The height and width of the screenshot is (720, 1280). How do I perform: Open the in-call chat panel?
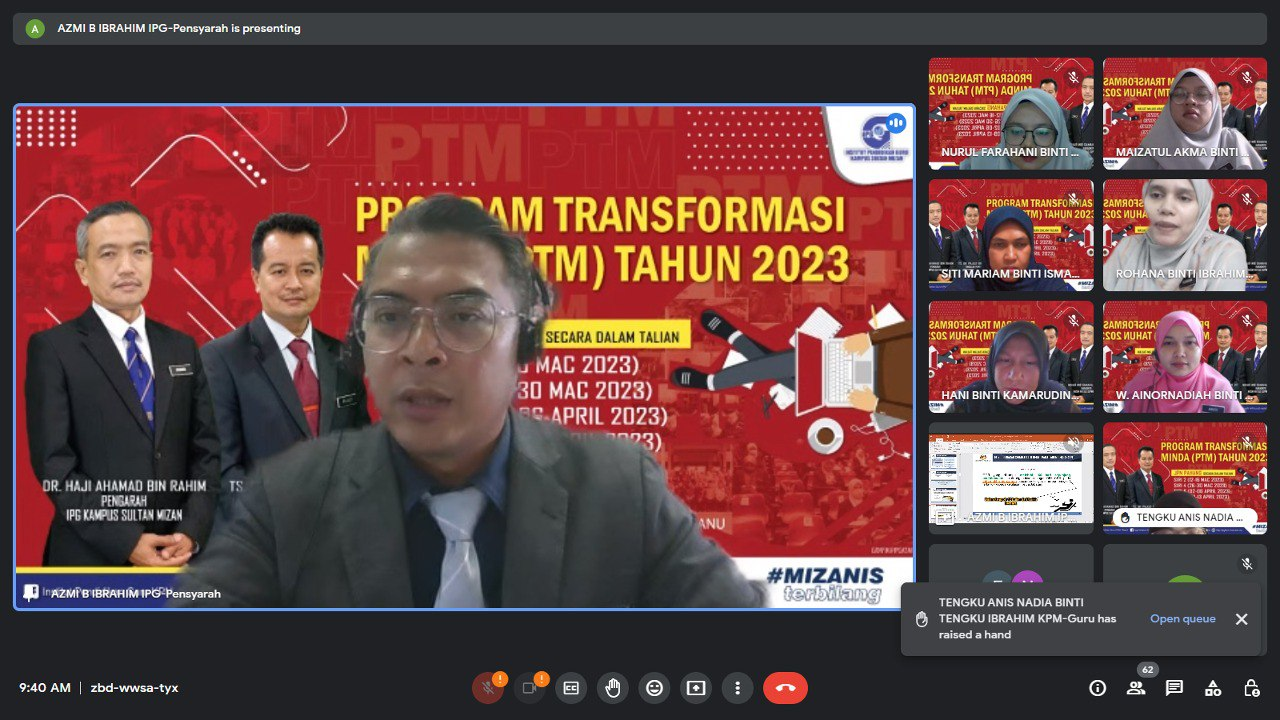click(x=1174, y=688)
